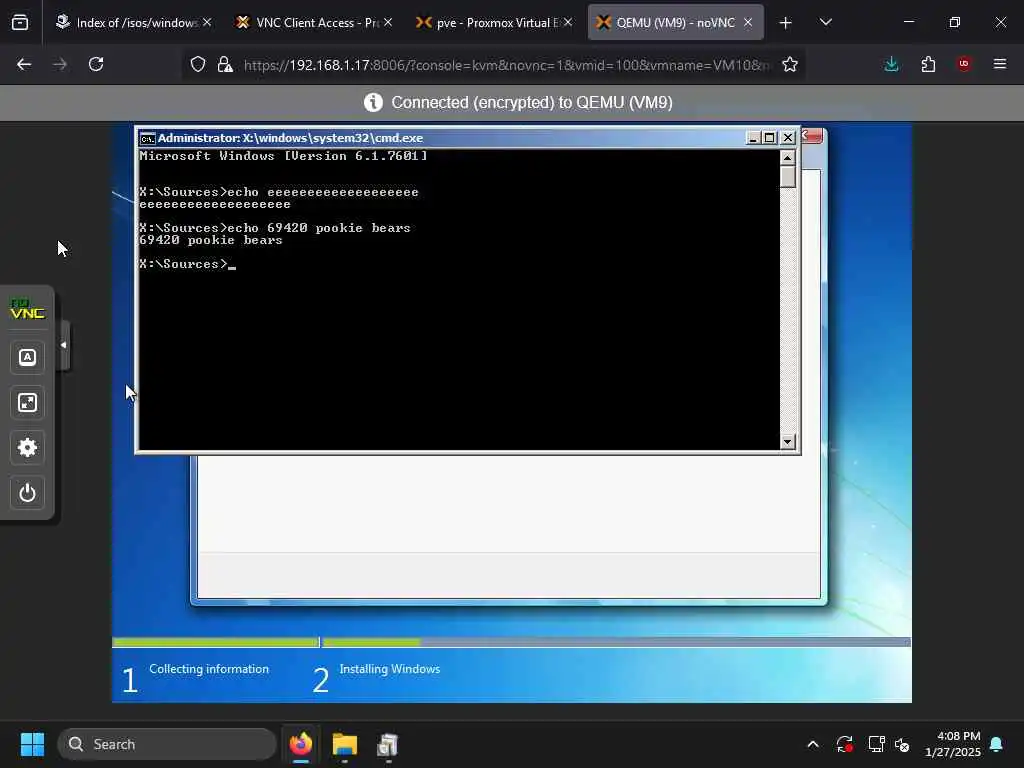The width and height of the screenshot is (1024, 768).
Task: Switch to the Index of /isos/windows tab
Action: [133, 23]
